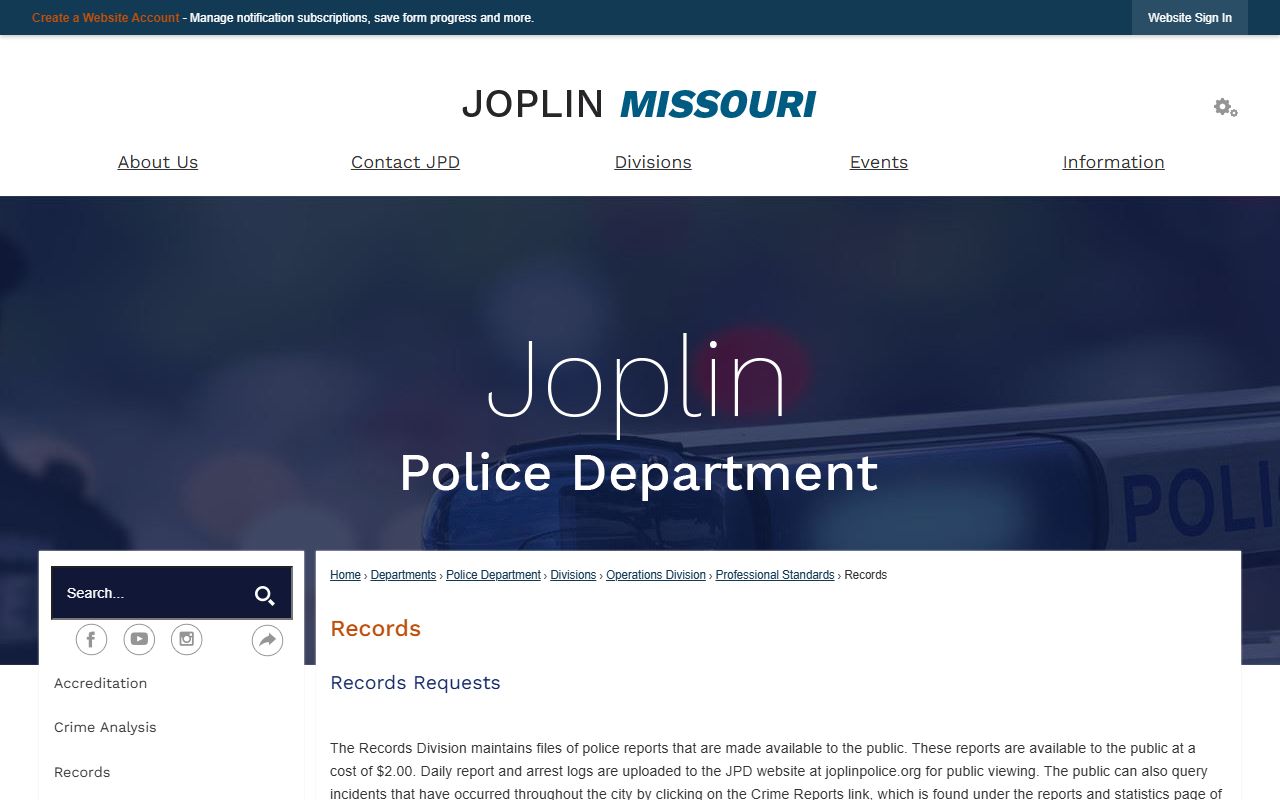The width and height of the screenshot is (1280, 800).
Task: Click the Website Sign In button
Action: tap(1190, 18)
